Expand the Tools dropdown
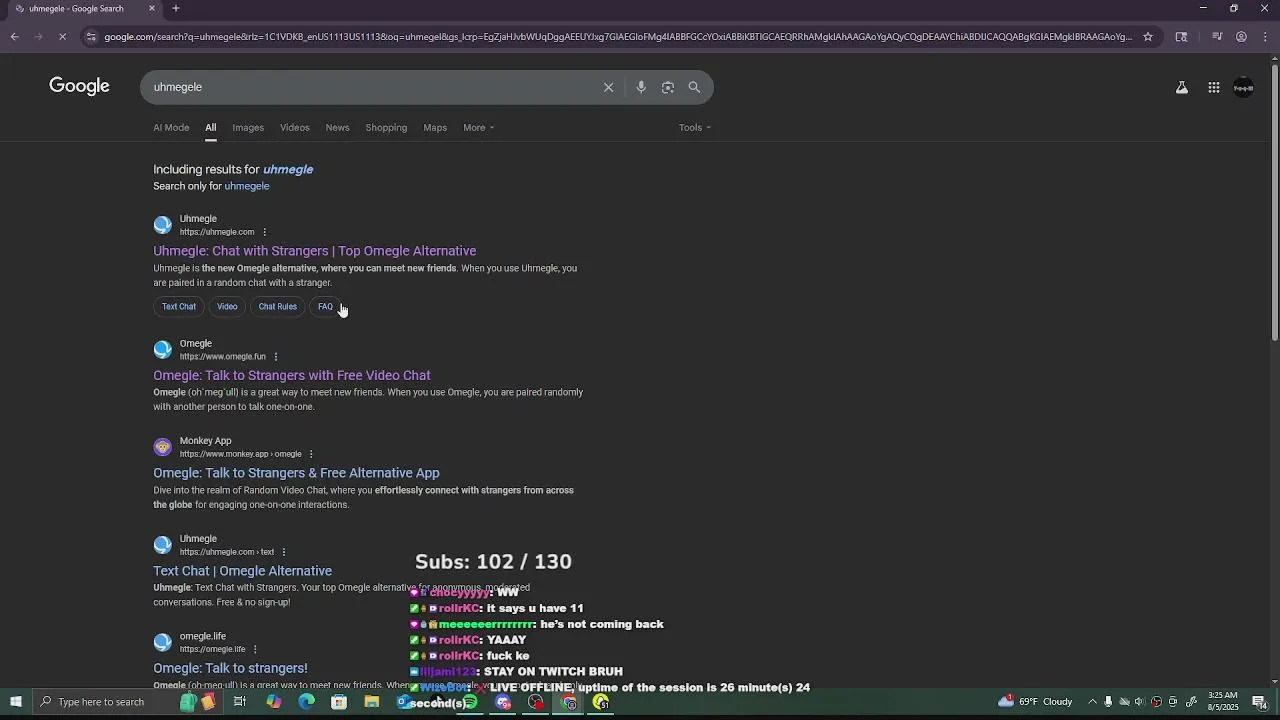Image resolution: width=1280 pixels, height=720 pixels. [x=695, y=128]
